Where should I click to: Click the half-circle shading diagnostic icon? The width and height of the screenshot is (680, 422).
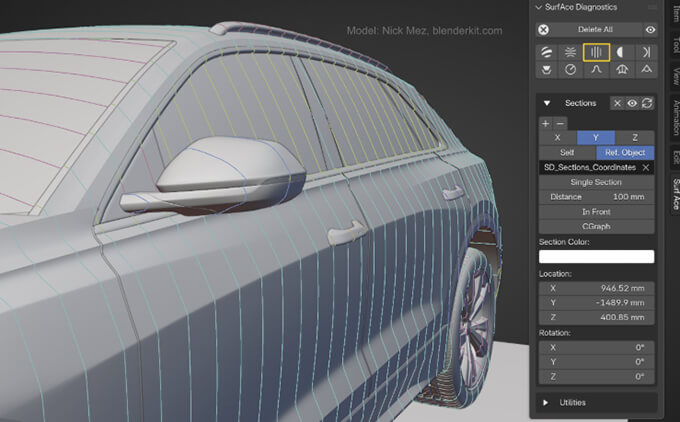tap(620, 52)
